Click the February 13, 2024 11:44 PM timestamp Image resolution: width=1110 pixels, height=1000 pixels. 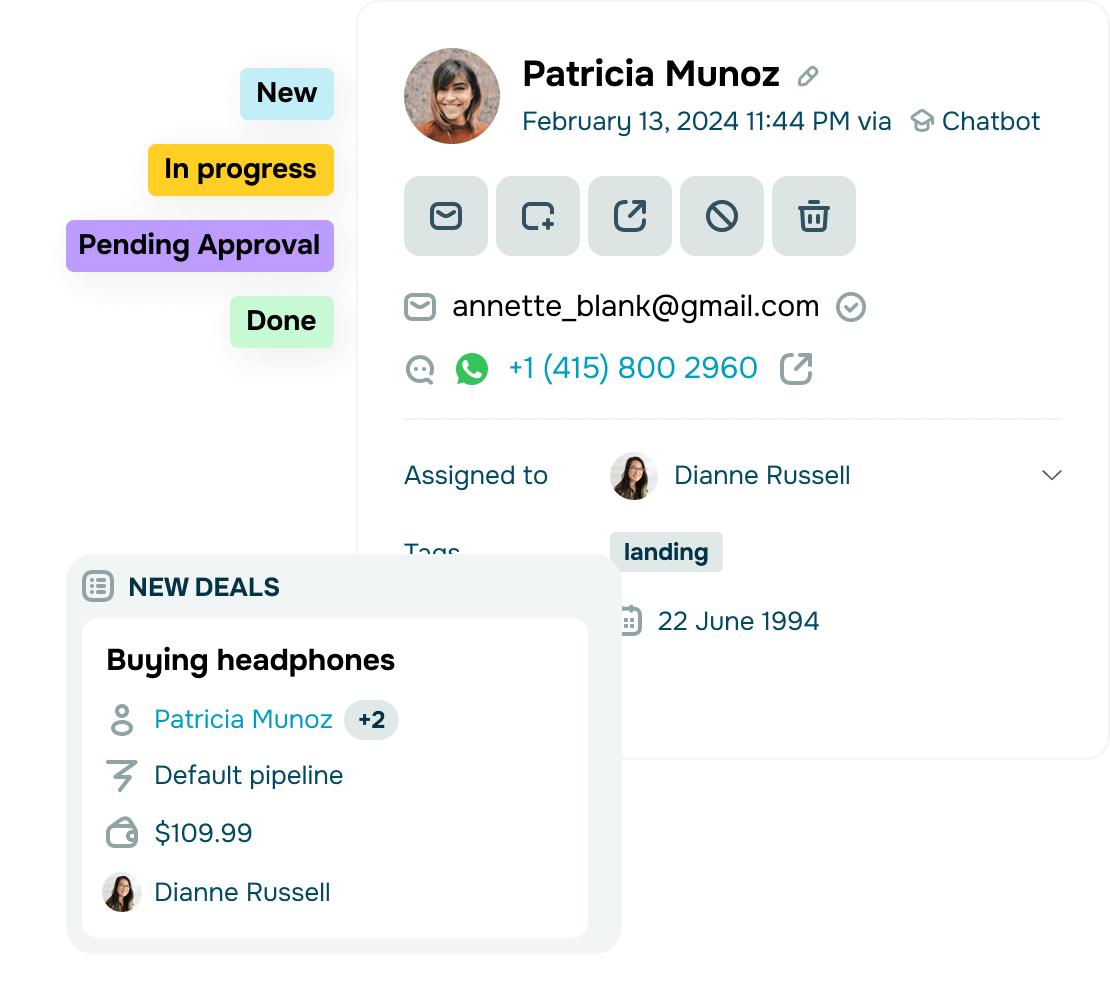(686, 122)
